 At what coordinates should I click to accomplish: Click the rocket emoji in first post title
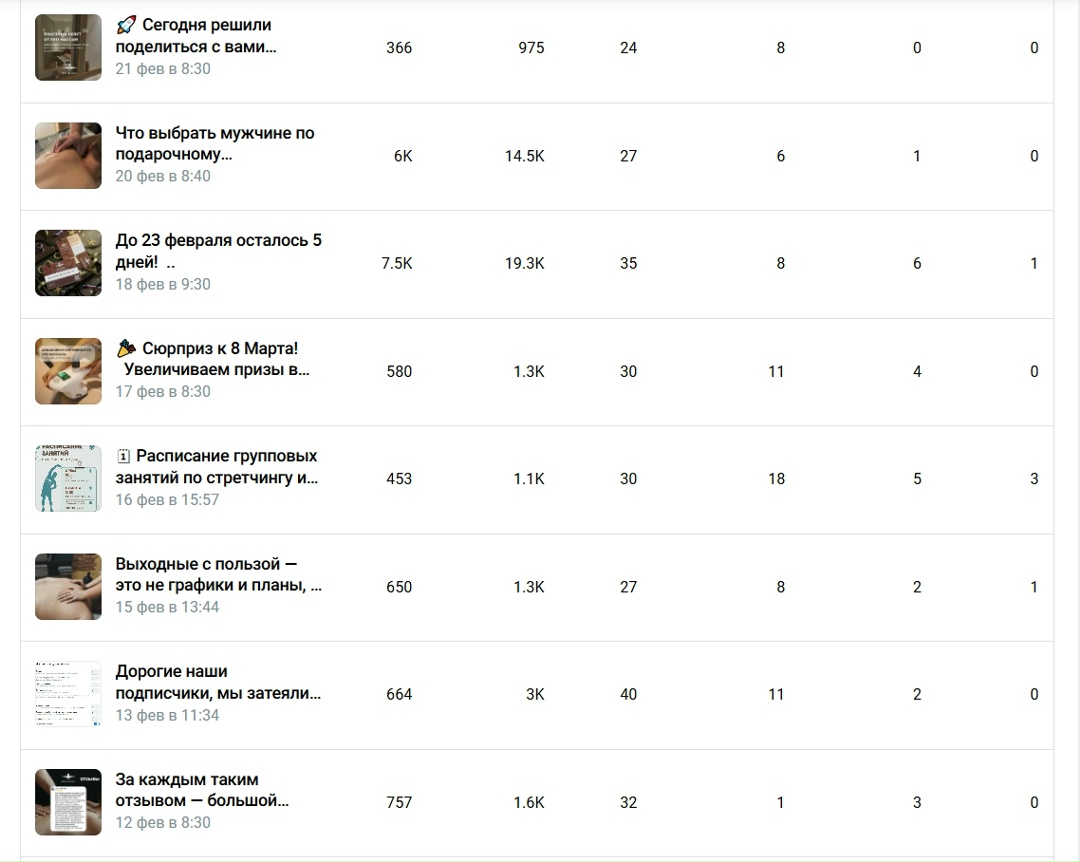click(x=126, y=25)
